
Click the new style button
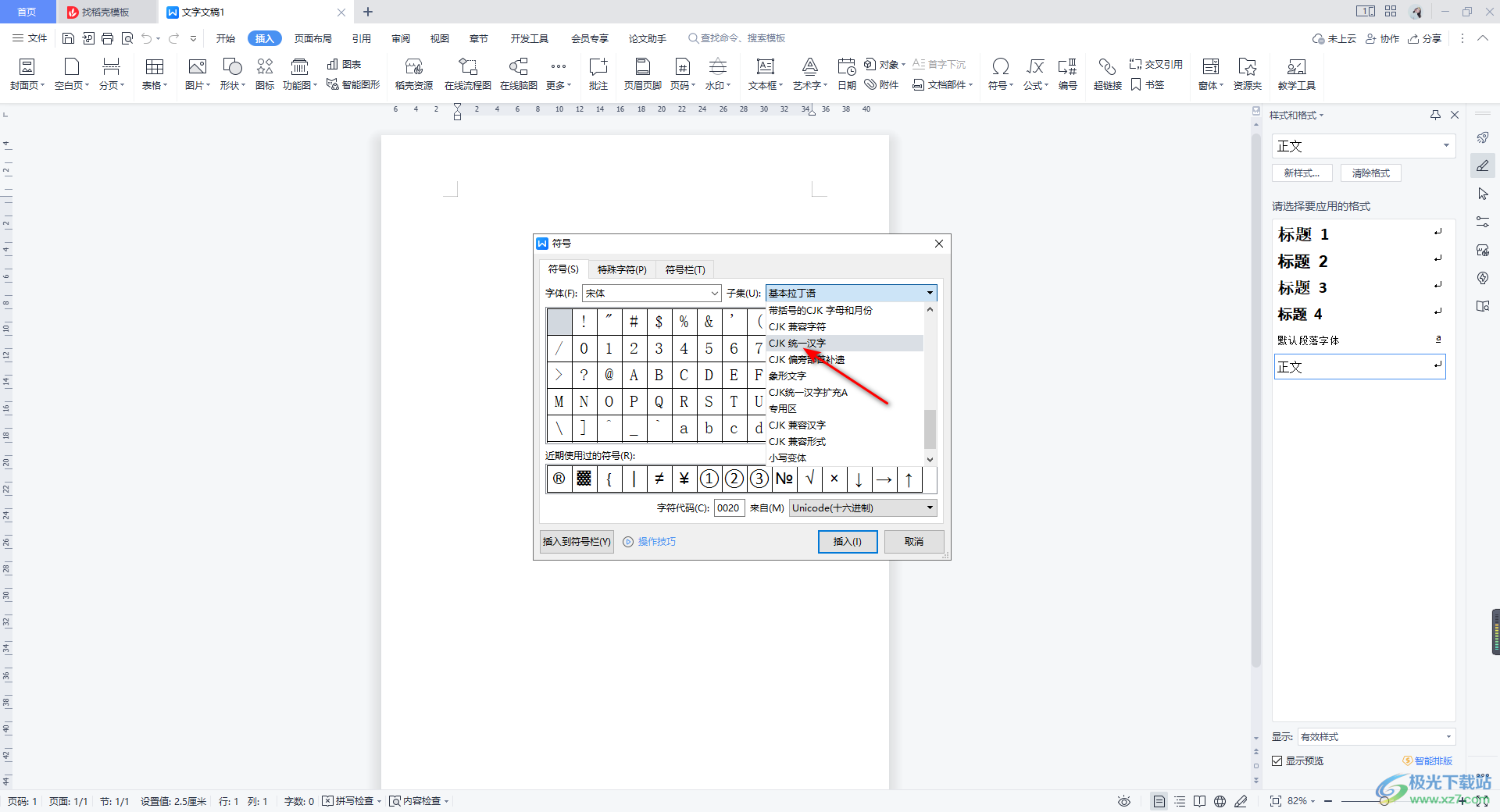click(1302, 173)
